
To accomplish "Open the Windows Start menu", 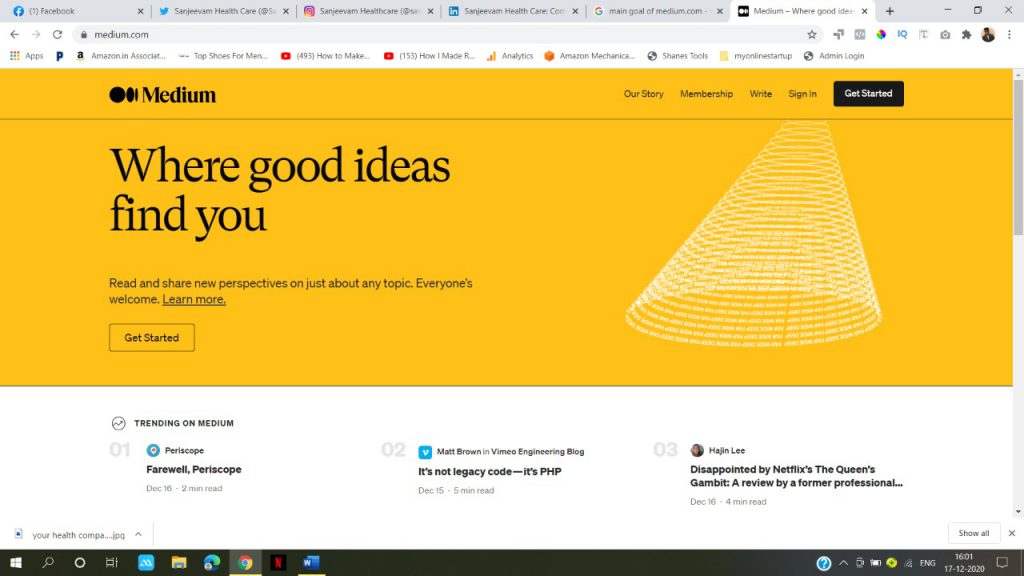I will (x=16, y=562).
